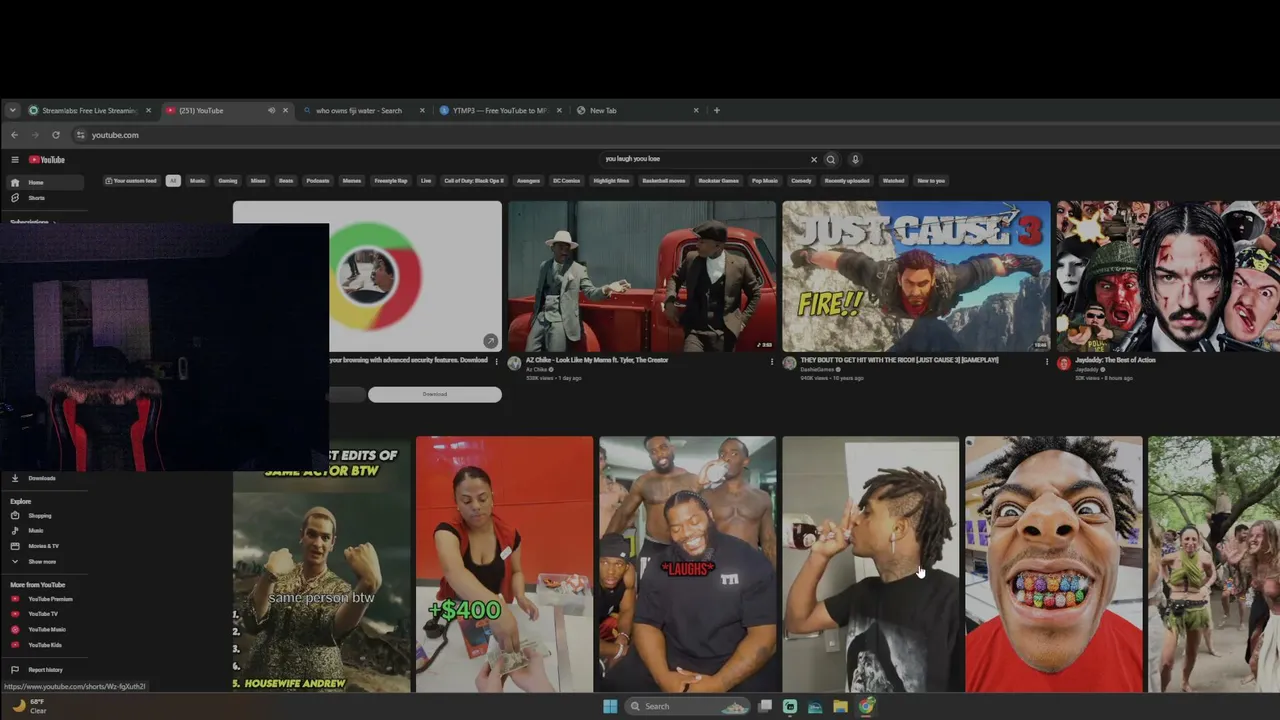Viewport: 1280px width, 720px height.
Task: Close the Streamlabs tab
Action: coord(149,111)
